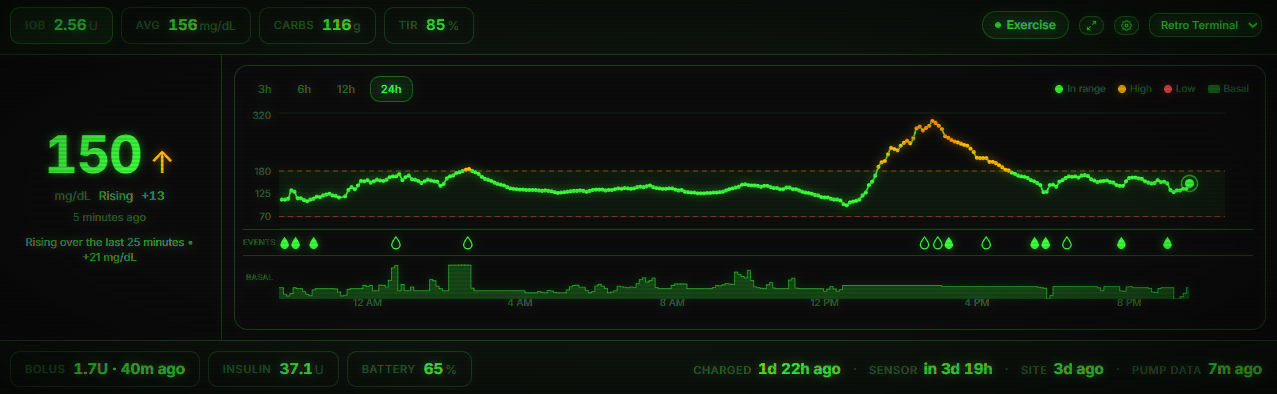The width and height of the screenshot is (1277, 394).
Task: Click 'Rising over the last 25 minutes' text
Action: [110, 249]
